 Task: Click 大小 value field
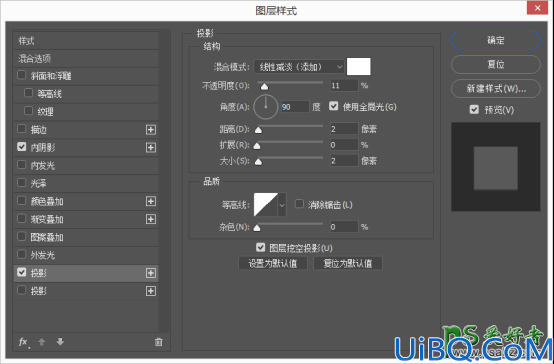(x=344, y=161)
